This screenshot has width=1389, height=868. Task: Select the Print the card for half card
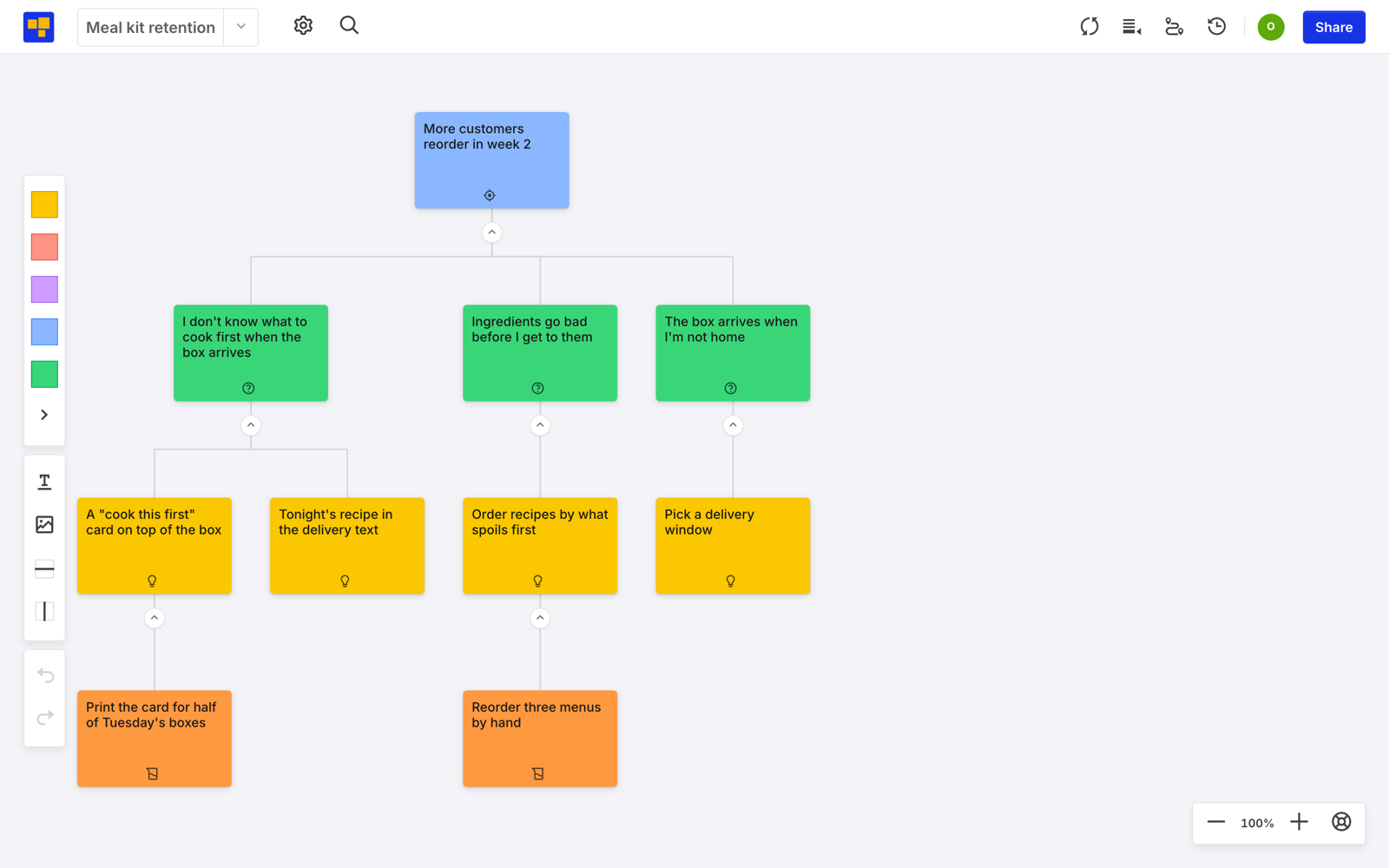(x=155, y=739)
